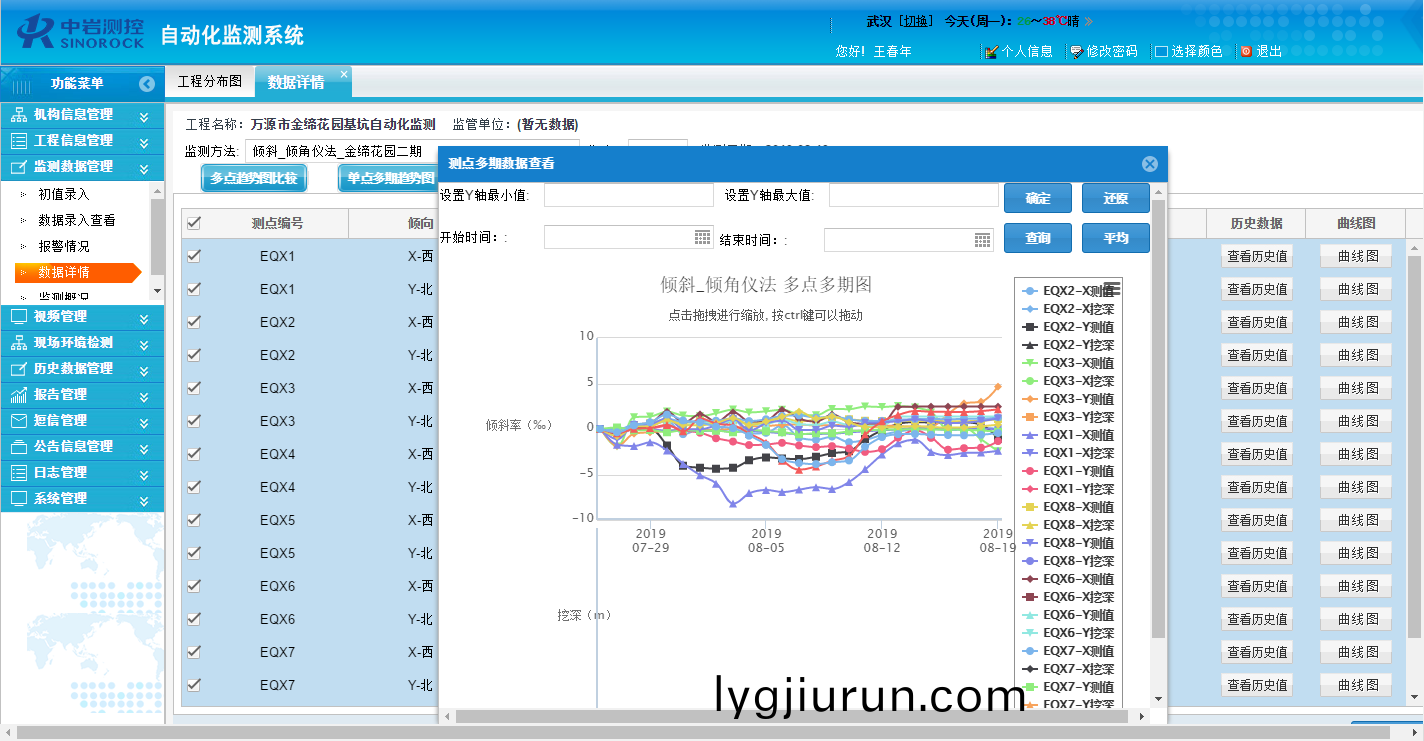Open the 结束时间 calendar picker icon
1424x741 pixels.
(982, 240)
